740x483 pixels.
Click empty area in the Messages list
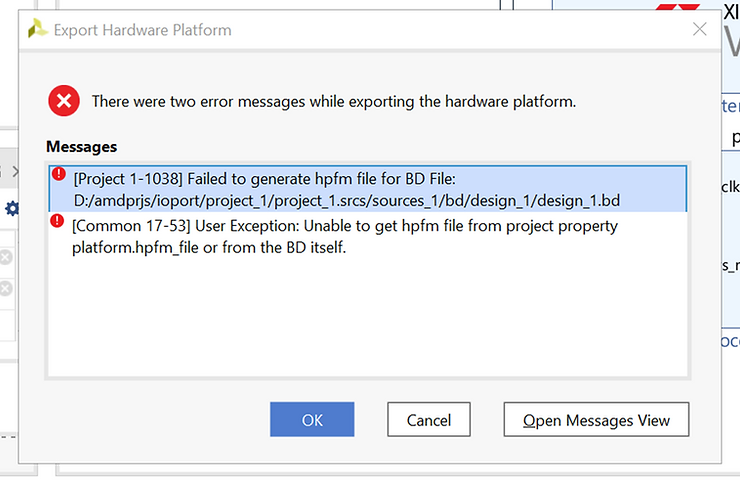pyautogui.click(x=366, y=320)
